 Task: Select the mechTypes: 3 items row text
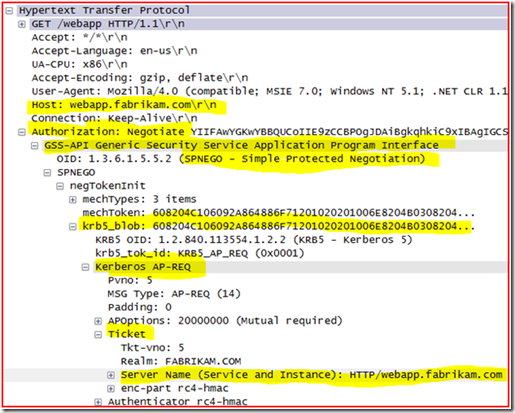(139, 199)
